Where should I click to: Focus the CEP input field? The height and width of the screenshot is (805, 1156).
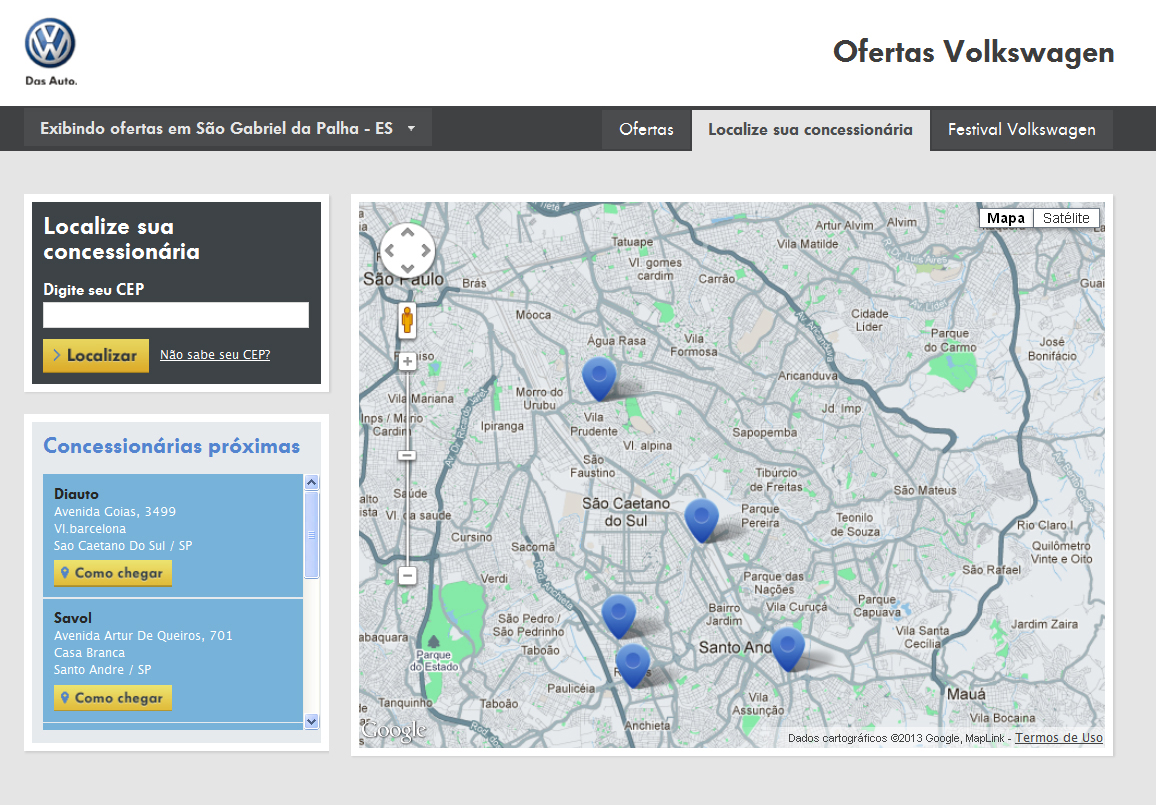point(175,315)
